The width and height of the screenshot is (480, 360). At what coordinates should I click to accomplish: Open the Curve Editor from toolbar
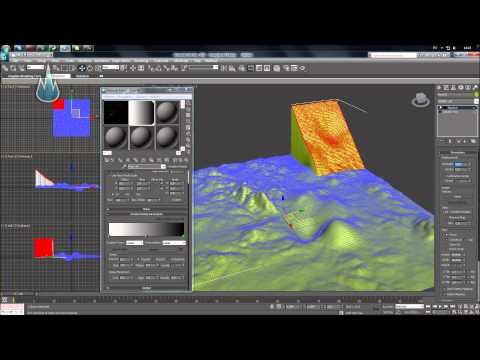[x=259, y=68]
